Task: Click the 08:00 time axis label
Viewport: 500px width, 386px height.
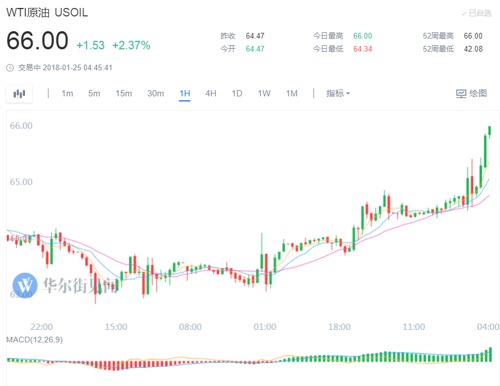Action: pyautogui.click(x=190, y=327)
